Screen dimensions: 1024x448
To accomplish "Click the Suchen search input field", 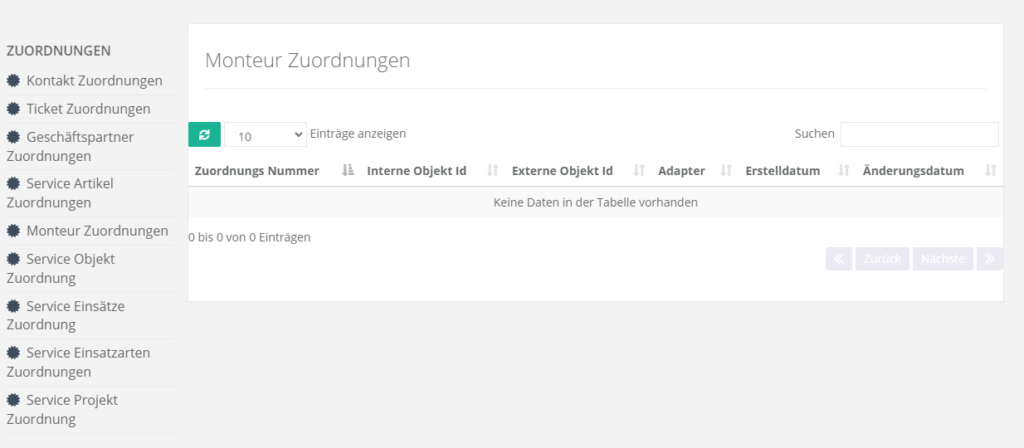I will pos(919,134).
